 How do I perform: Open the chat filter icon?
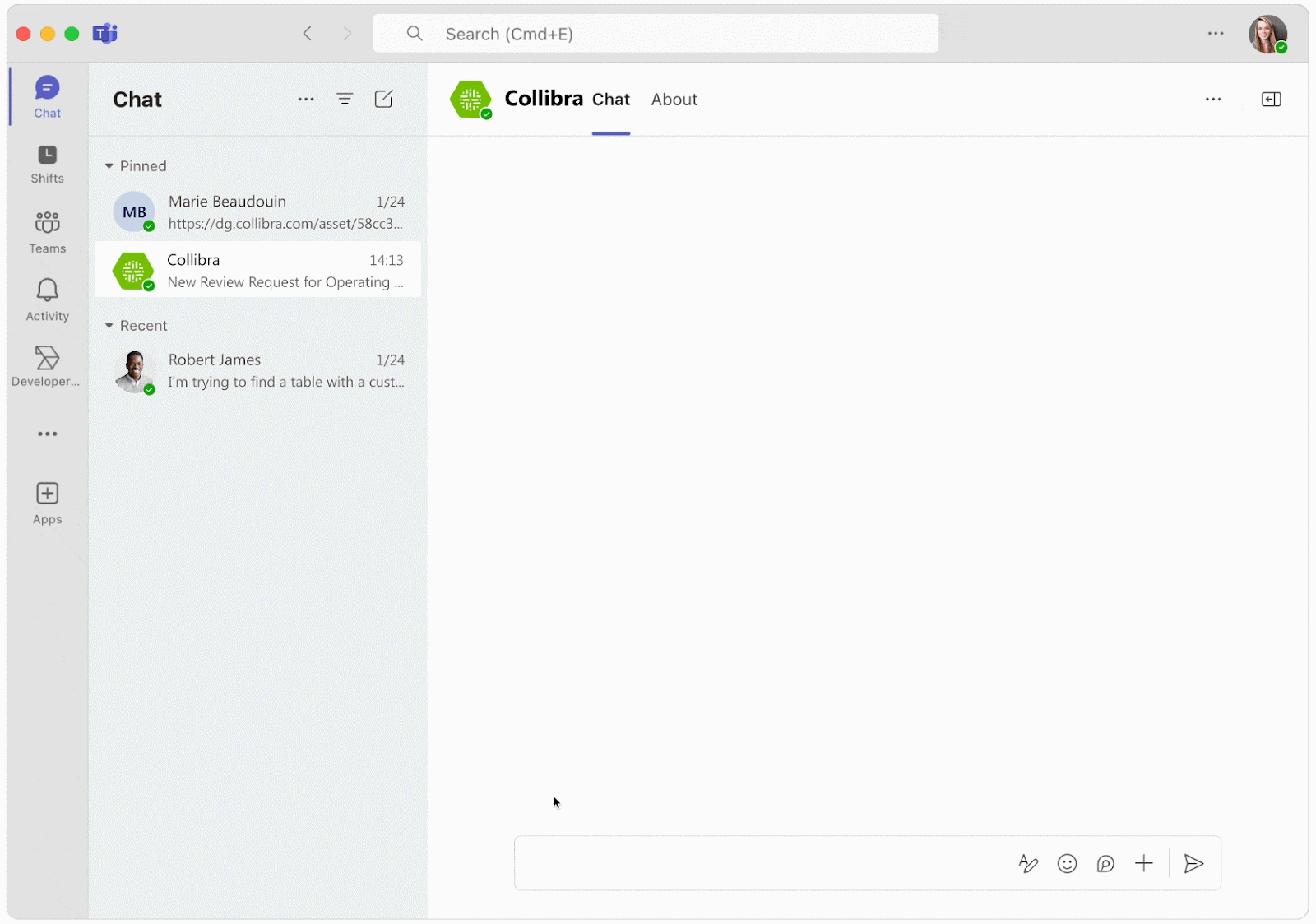345,98
